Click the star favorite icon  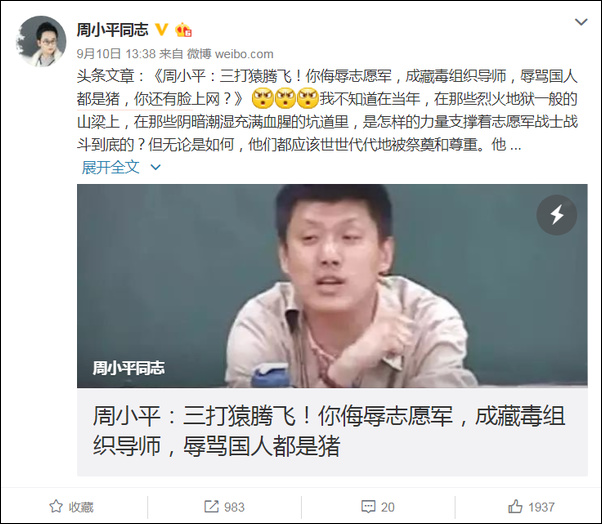click(56, 506)
